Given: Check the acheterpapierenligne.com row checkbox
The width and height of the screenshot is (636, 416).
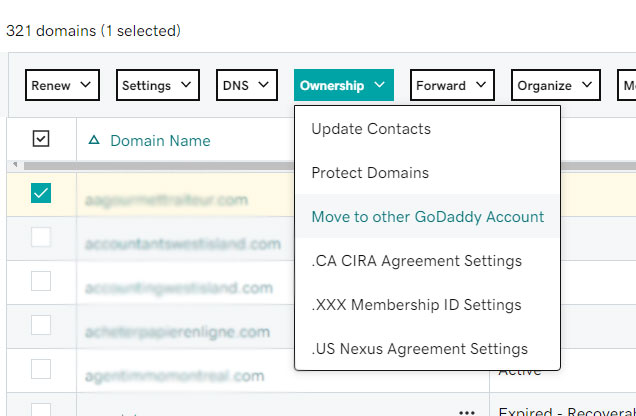Looking at the screenshot, I should coord(41,325).
